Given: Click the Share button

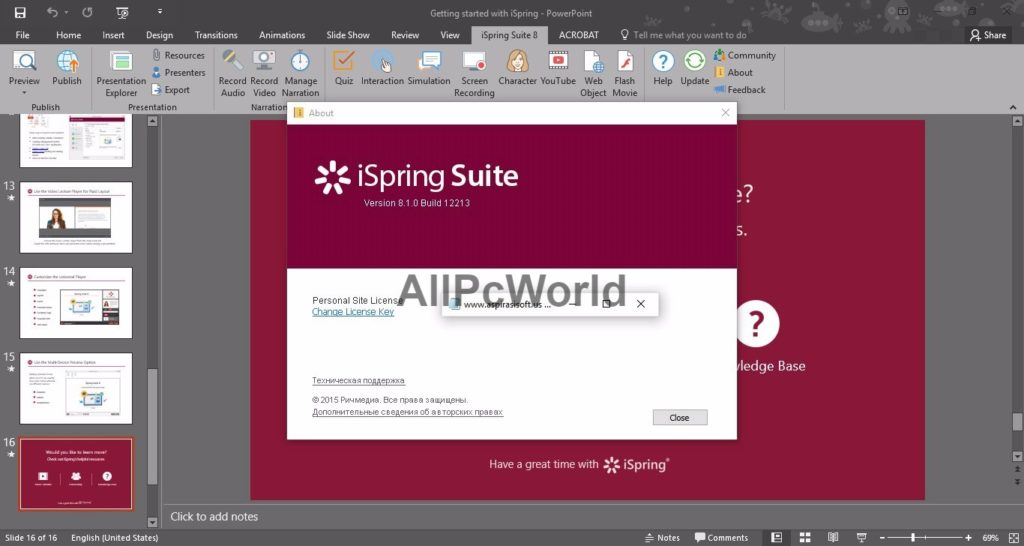Looking at the screenshot, I should tap(988, 35).
